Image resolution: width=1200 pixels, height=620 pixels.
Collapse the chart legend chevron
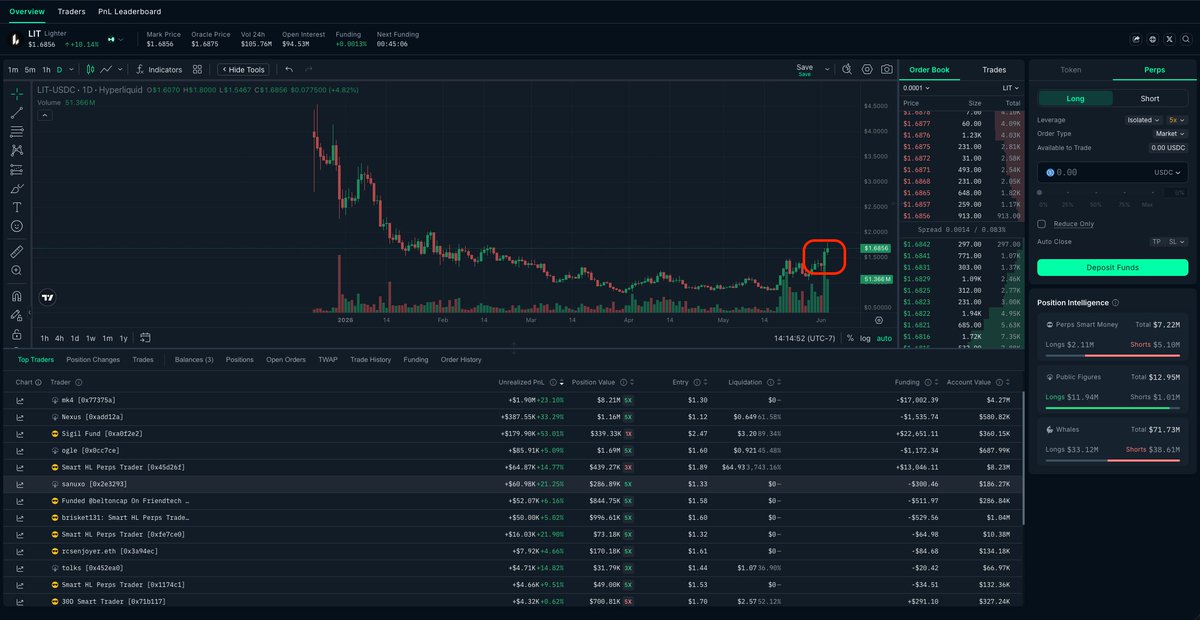pos(45,115)
